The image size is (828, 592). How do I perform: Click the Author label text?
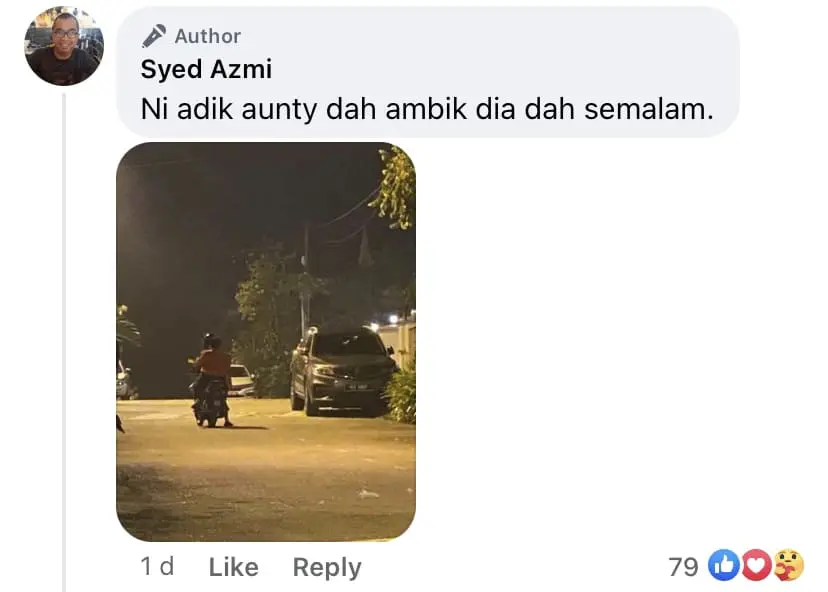coord(208,36)
